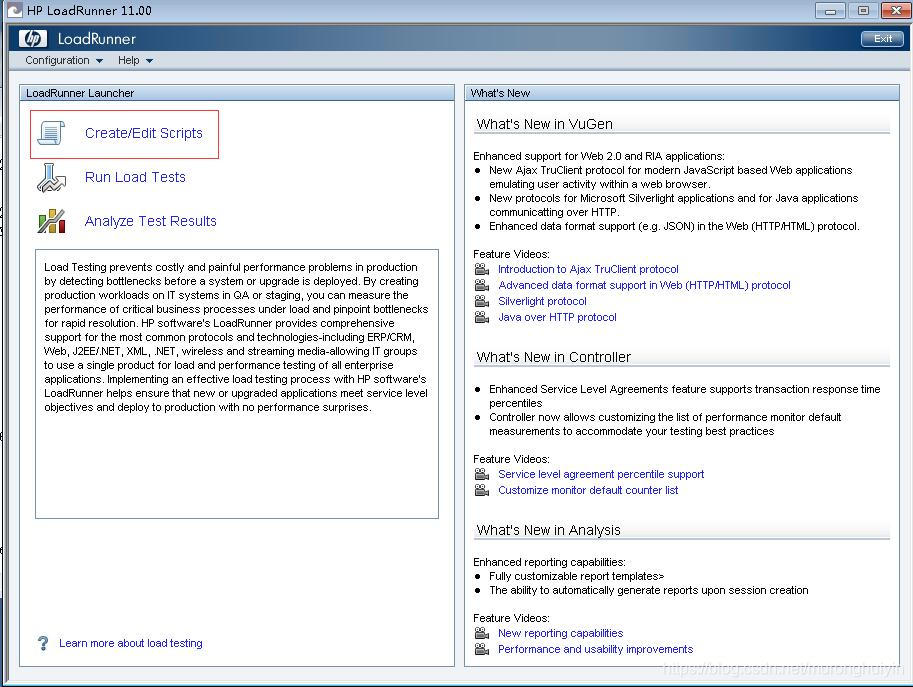Maximize the HP LoadRunner window
This screenshot has height=687, width=913.
click(x=864, y=10)
